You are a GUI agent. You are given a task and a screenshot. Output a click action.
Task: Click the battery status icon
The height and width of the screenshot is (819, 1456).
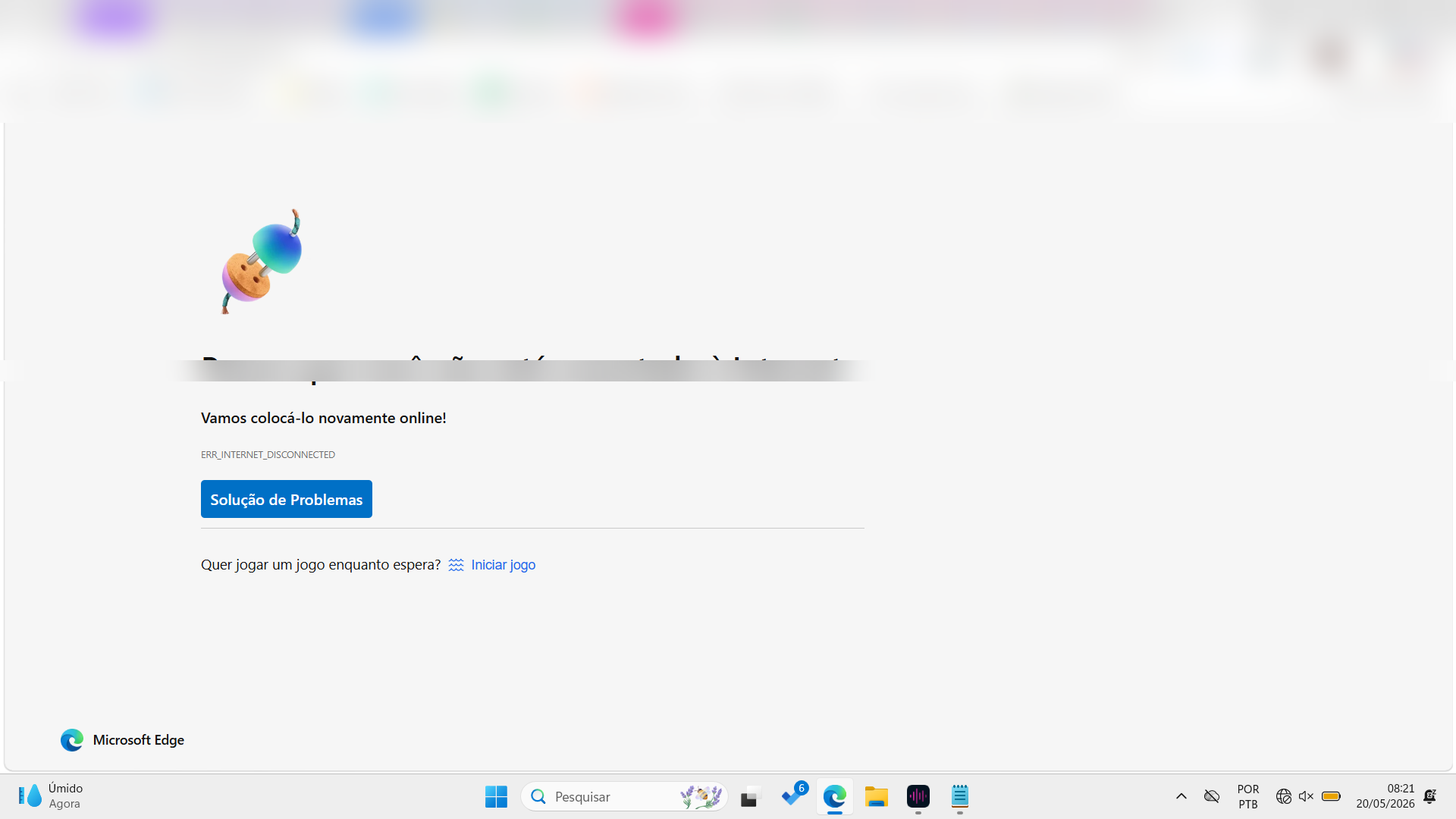coord(1331,796)
